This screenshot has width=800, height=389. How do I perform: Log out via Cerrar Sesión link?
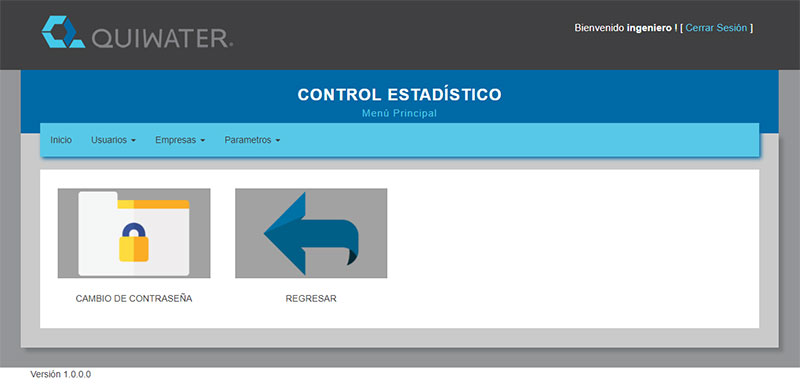coord(716,28)
